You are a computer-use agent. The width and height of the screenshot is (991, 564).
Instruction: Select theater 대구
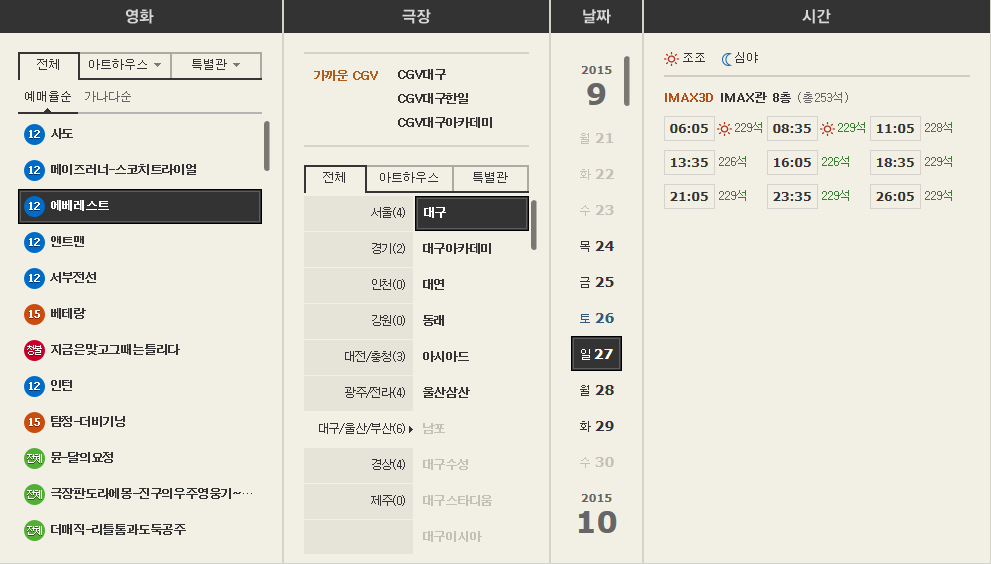point(471,213)
